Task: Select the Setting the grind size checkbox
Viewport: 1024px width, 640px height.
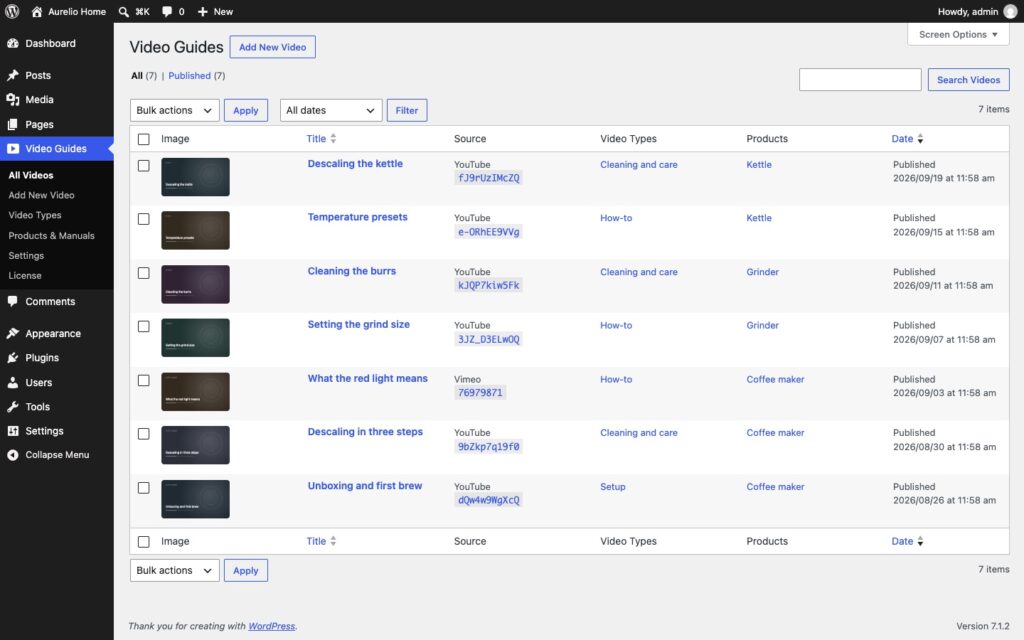Action: point(144,326)
